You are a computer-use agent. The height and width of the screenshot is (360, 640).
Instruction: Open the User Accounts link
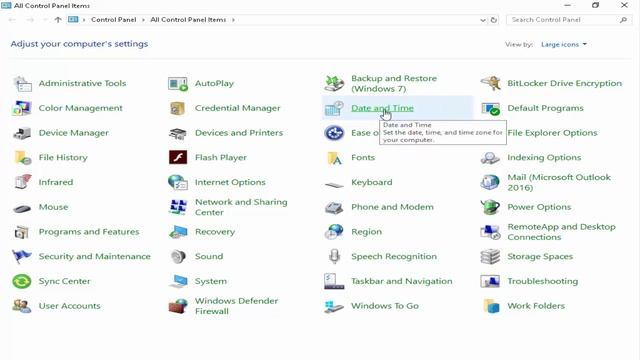[x=69, y=306]
